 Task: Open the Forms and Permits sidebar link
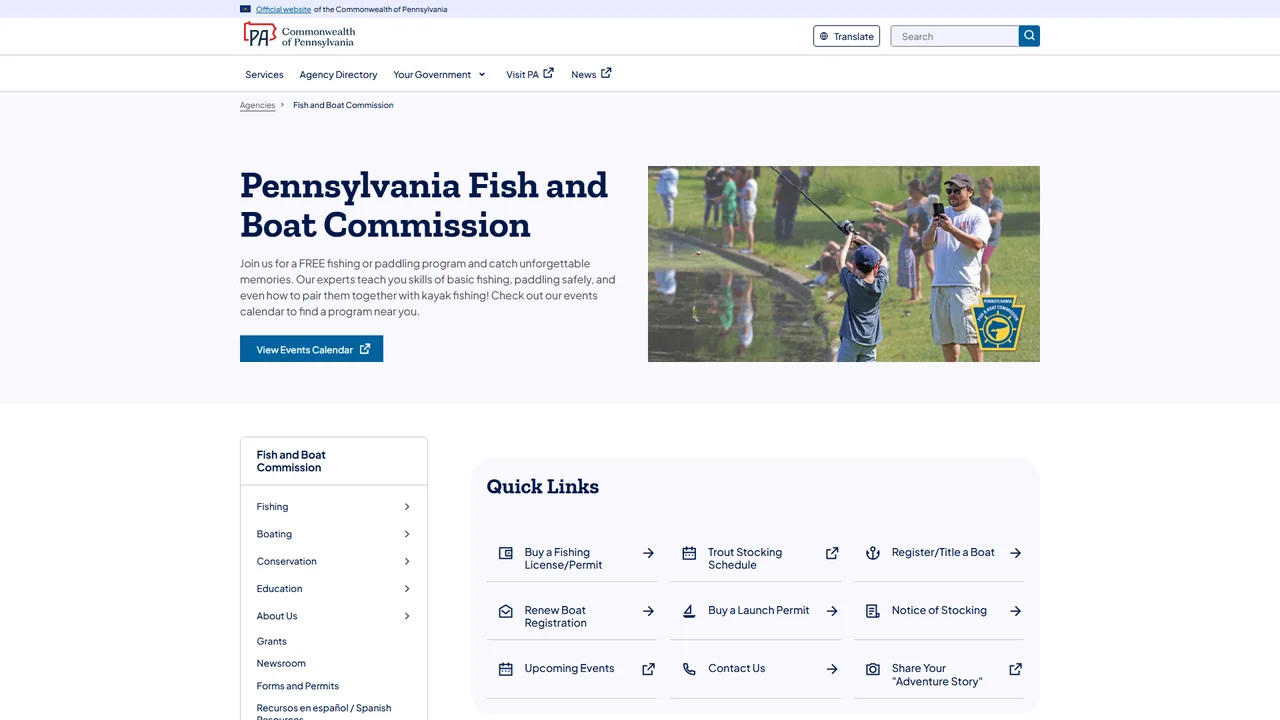coord(297,686)
